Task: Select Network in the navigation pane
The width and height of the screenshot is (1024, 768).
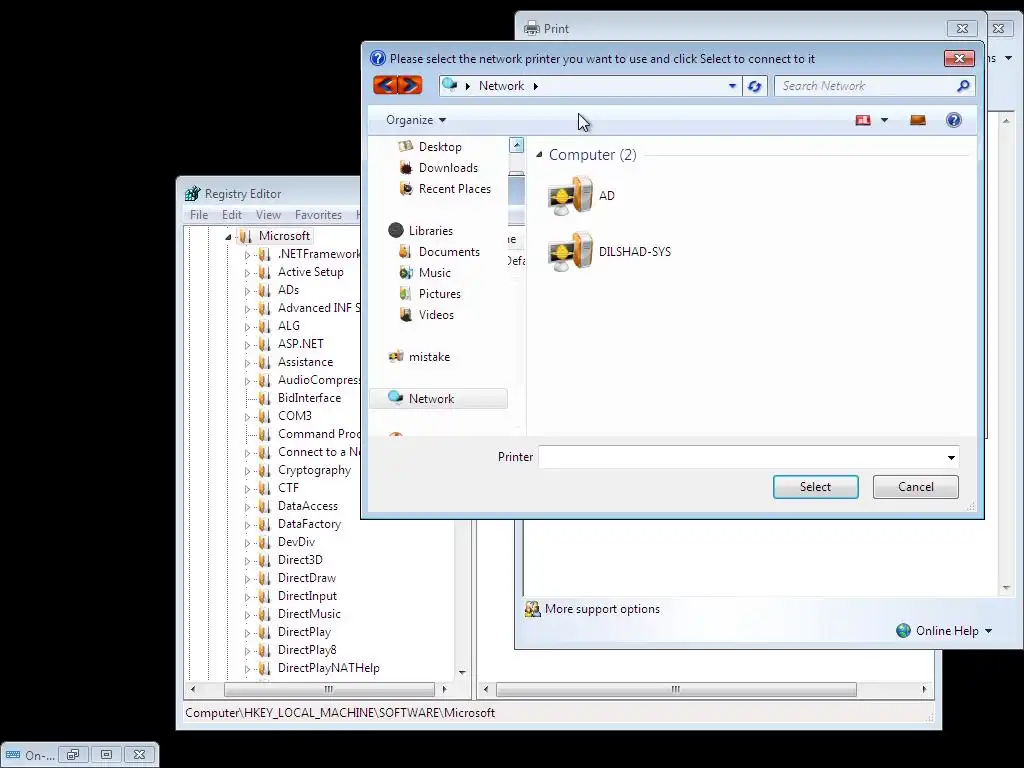Action: [438, 398]
